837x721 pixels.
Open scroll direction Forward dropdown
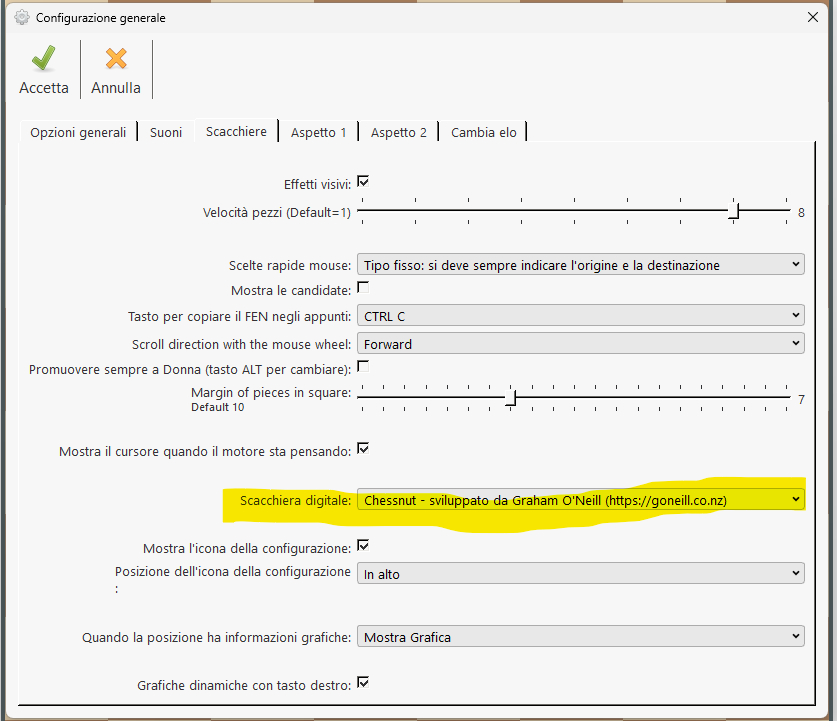580,344
